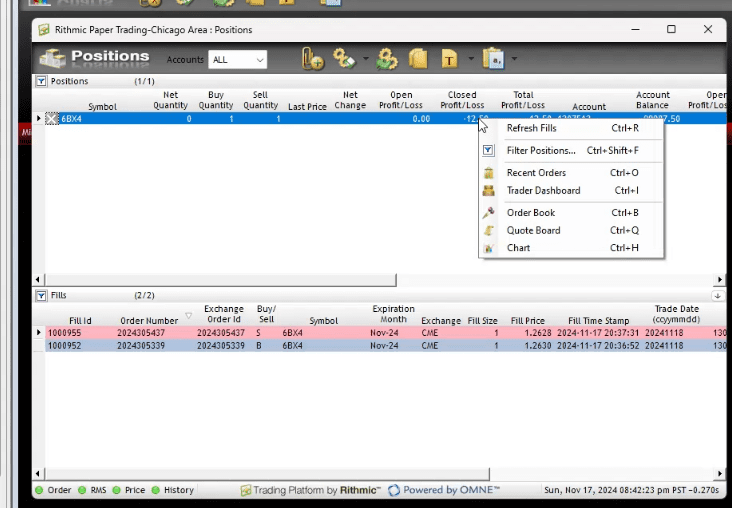Choose Refresh Fills from the context menu
Image resolution: width=732 pixels, height=508 pixels.
[x=531, y=129]
